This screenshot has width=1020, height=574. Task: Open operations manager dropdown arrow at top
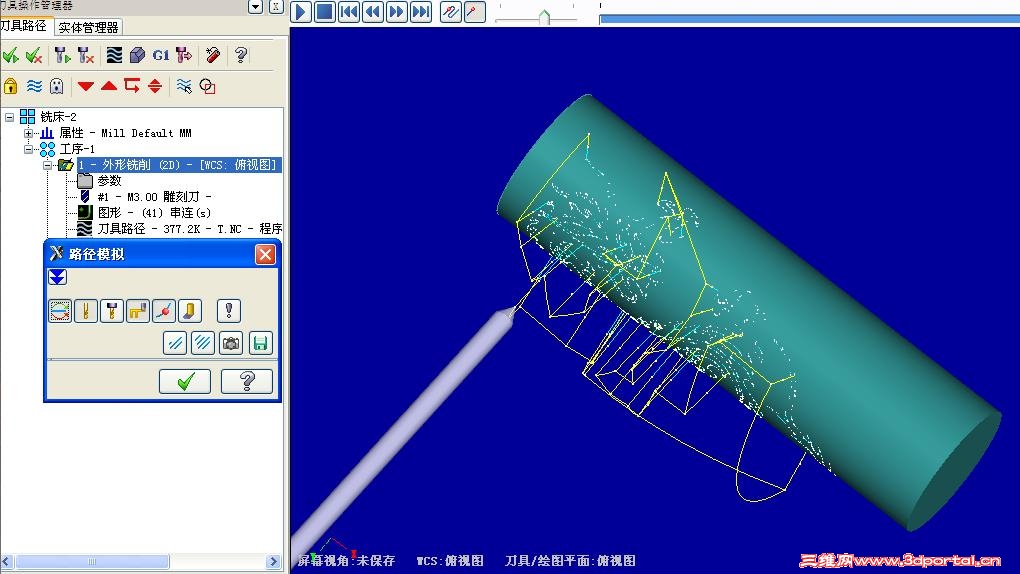[x=256, y=7]
